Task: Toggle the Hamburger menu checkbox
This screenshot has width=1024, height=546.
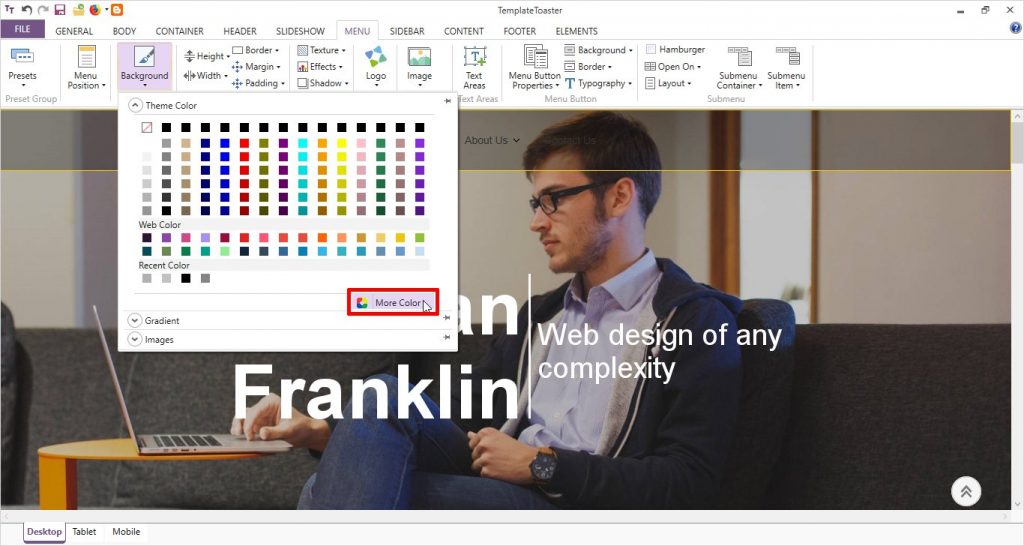Action: [x=651, y=49]
